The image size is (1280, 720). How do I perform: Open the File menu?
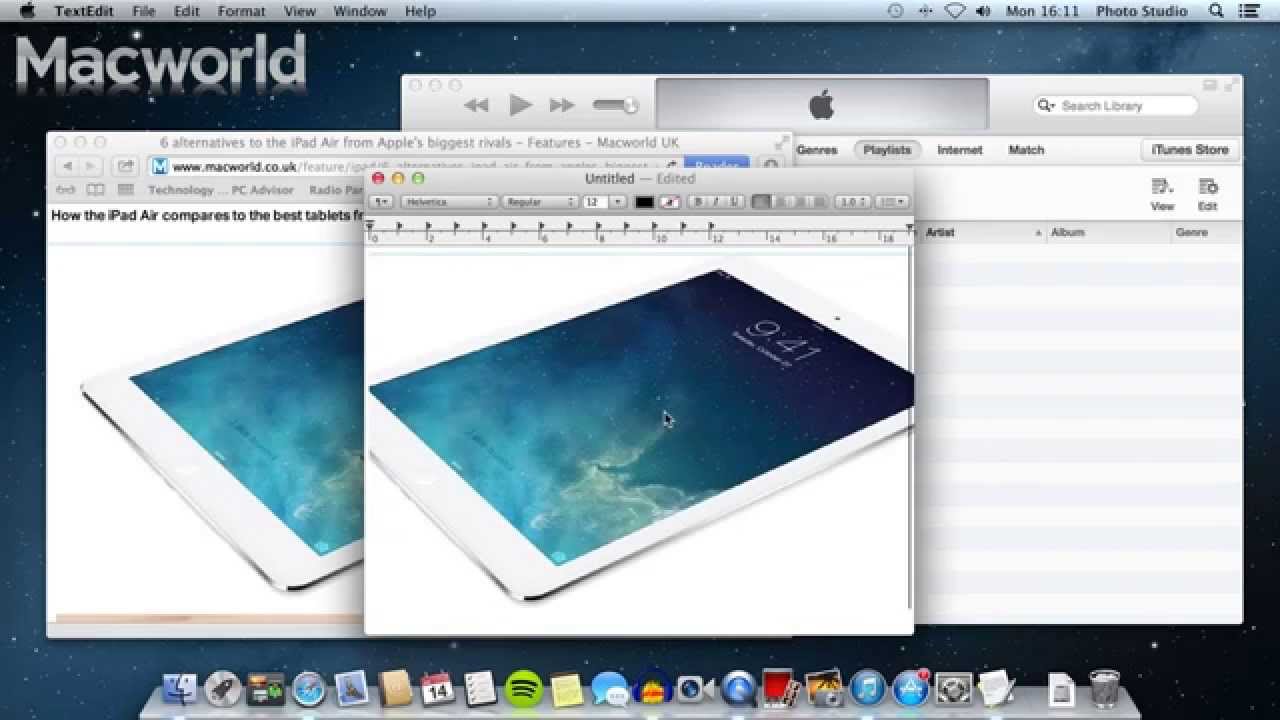pyautogui.click(x=144, y=11)
